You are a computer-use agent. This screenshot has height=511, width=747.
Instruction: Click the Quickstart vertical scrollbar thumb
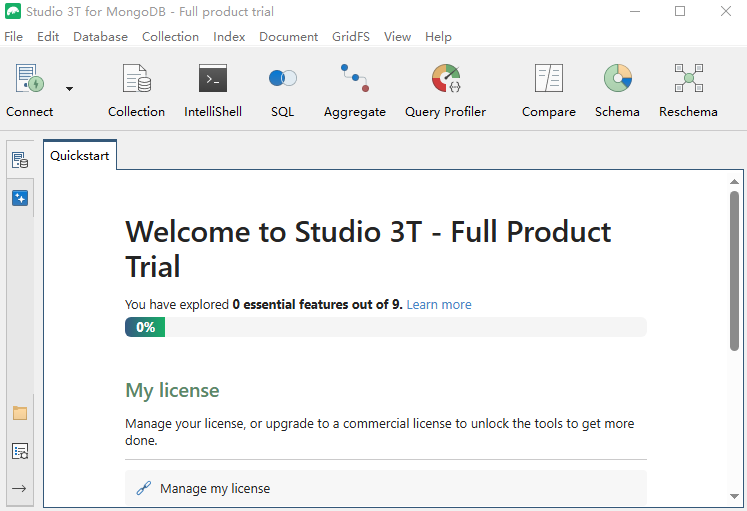pos(734,271)
